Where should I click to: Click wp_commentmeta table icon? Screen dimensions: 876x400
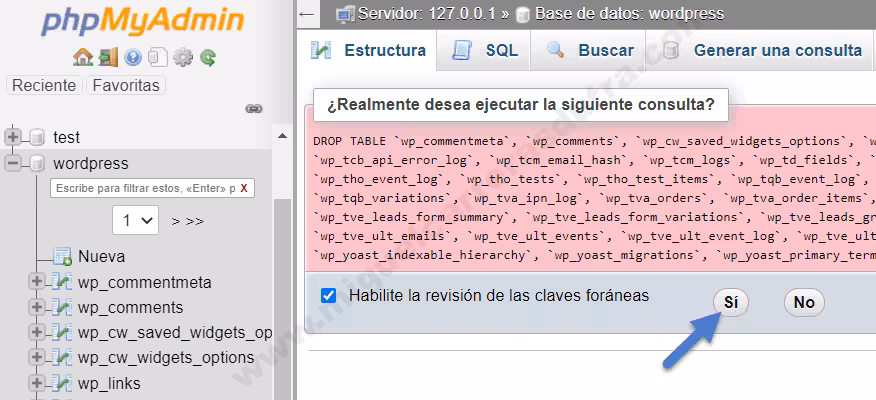pos(62,282)
